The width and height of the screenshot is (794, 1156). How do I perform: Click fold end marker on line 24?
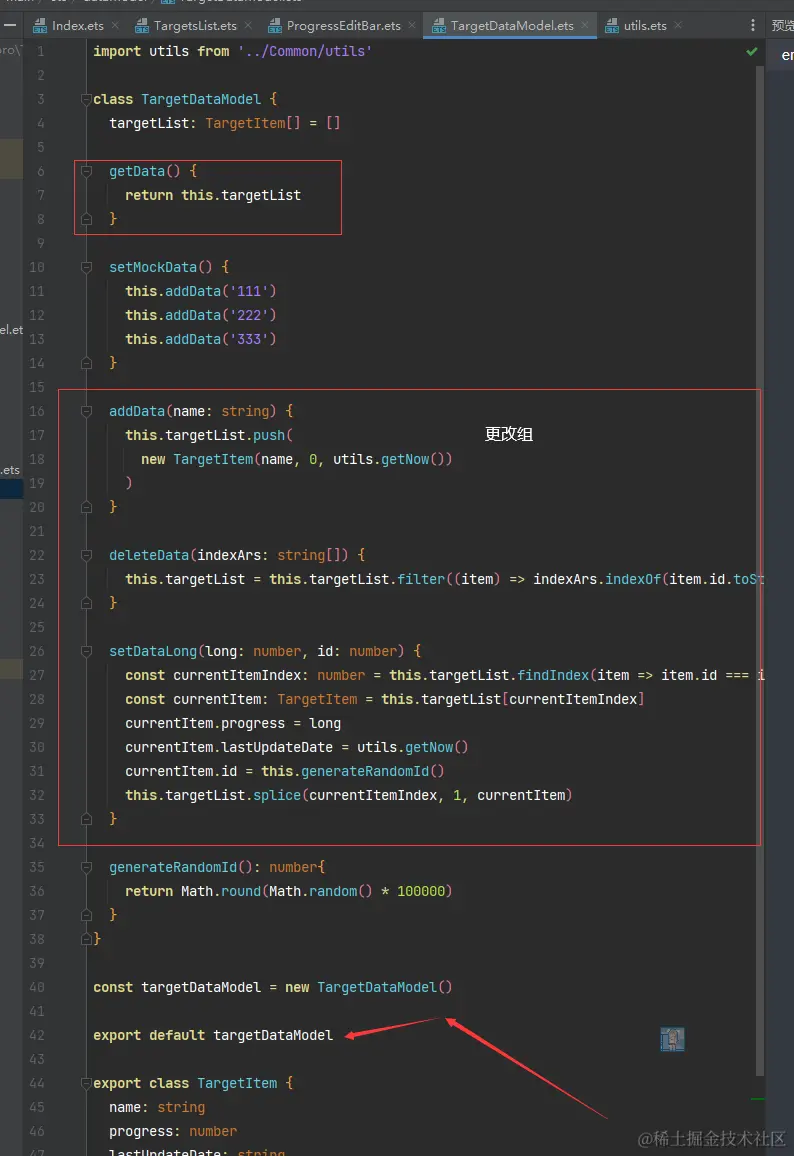[86, 603]
